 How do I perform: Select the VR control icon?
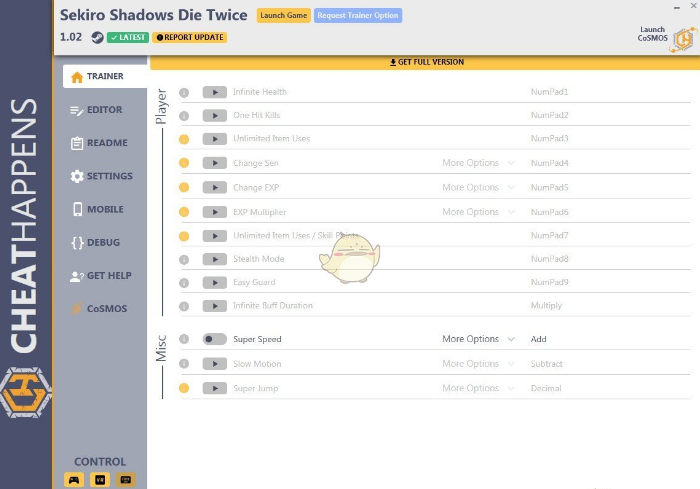pos(100,480)
